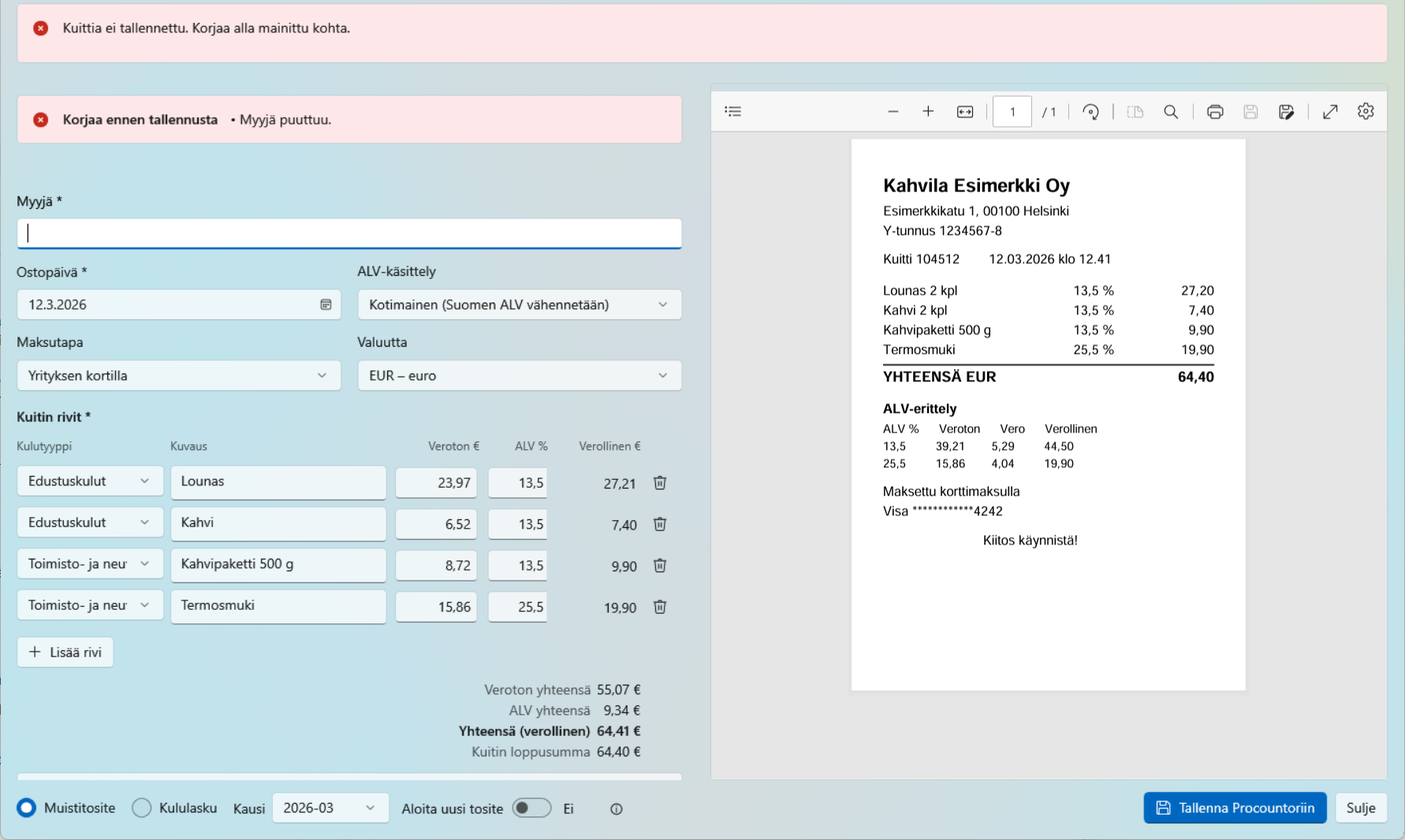1405x840 pixels.
Task: Open the Valuutta dropdown
Action: click(520, 376)
